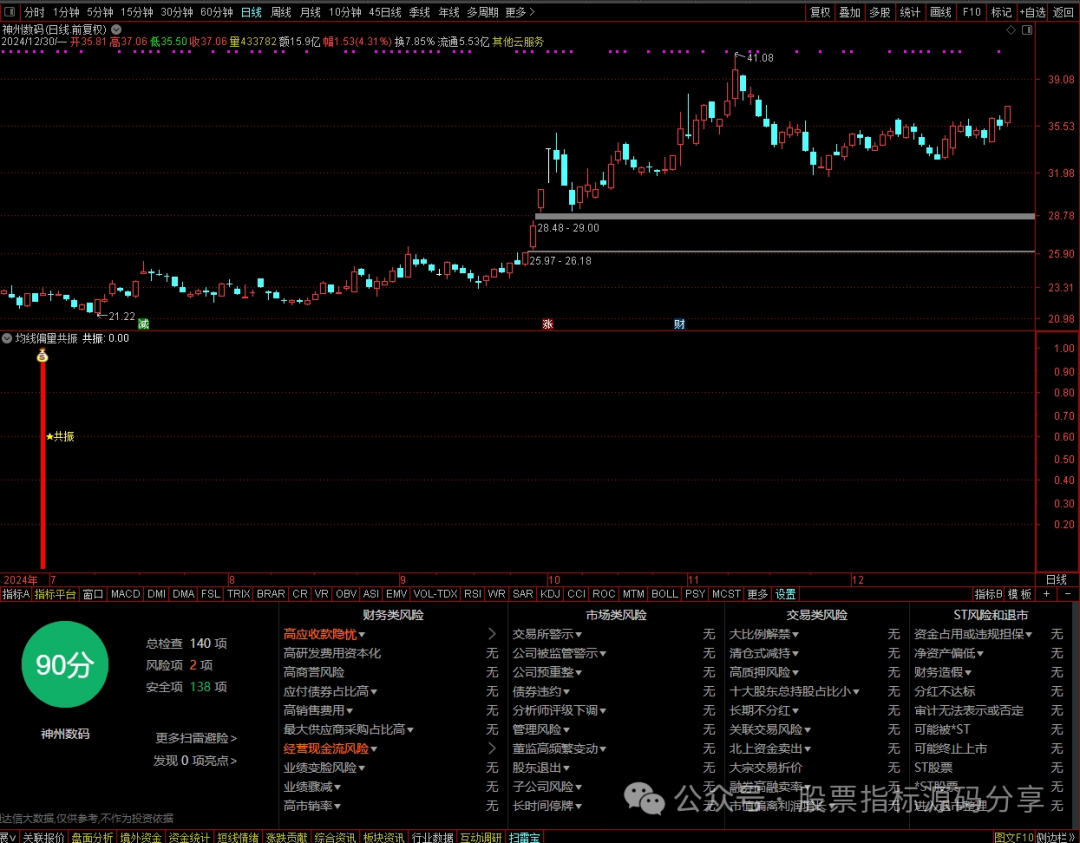Click the ★共振 signal label
The image size is (1080, 843).
(x=60, y=437)
